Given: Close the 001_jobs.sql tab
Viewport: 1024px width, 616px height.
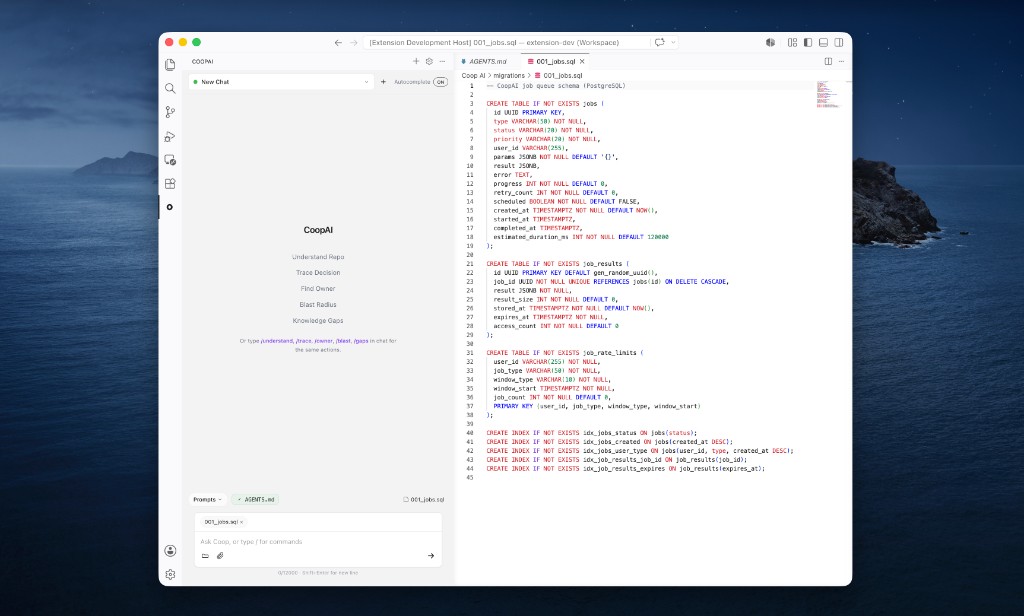Looking at the screenshot, I should pyautogui.click(x=582, y=61).
